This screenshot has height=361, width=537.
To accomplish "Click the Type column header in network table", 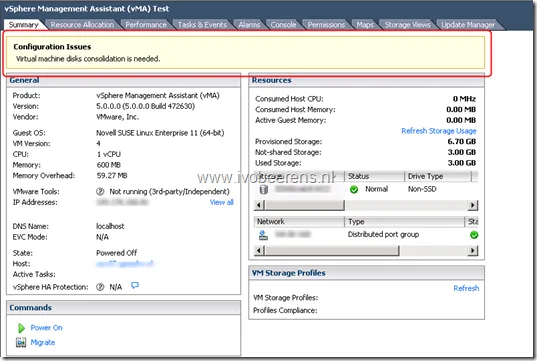I will tap(404, 222).
